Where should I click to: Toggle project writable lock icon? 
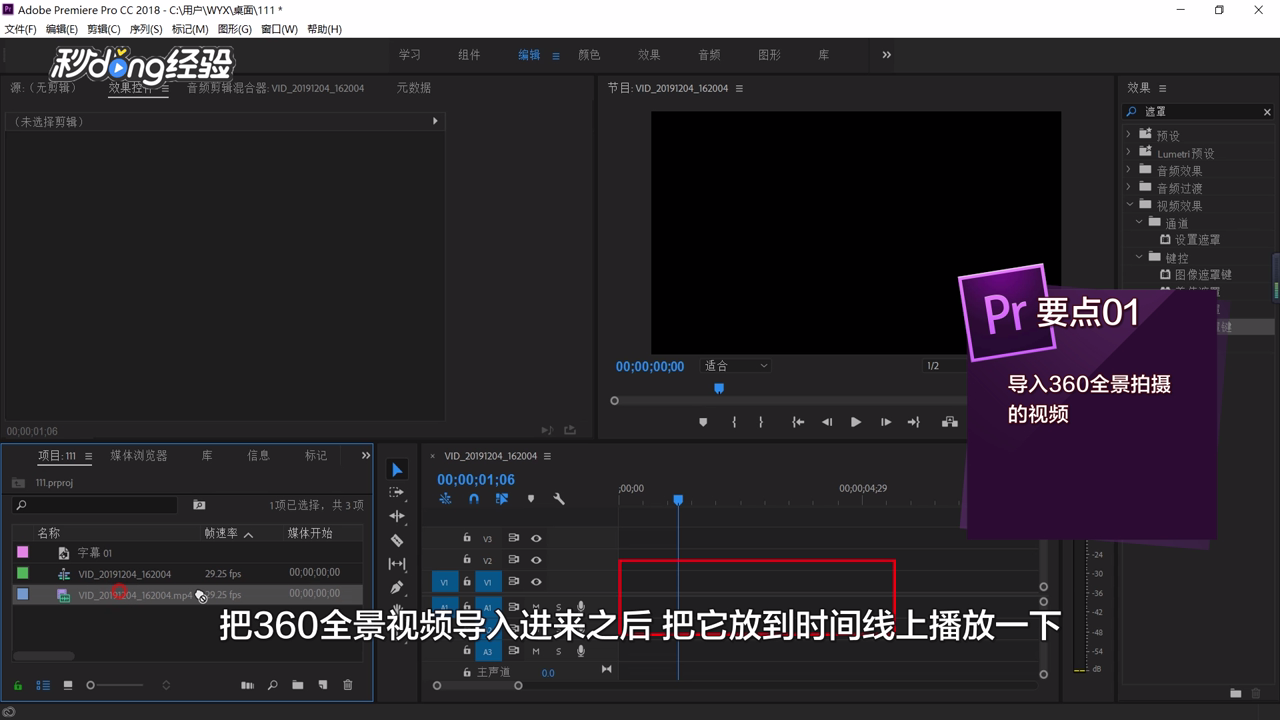click(18, 685)
